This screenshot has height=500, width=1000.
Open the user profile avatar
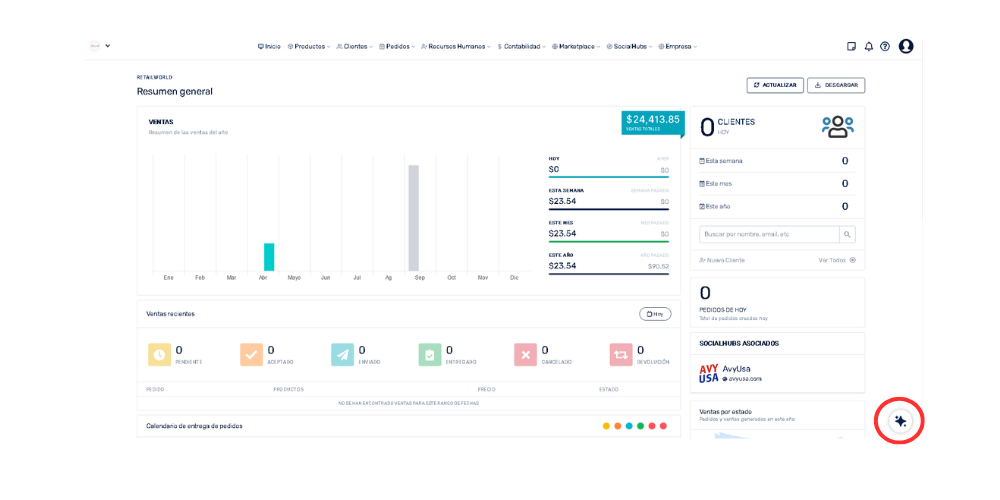click(x=906, y=46)
